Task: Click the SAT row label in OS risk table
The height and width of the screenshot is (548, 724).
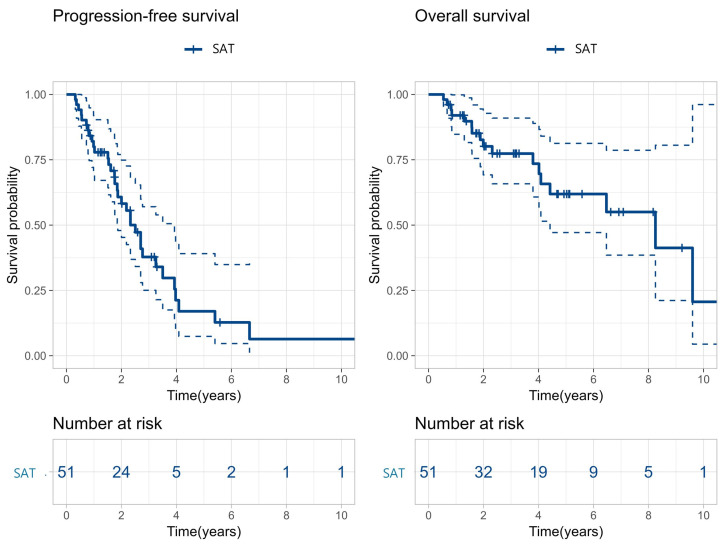Action: click(394, 473)
